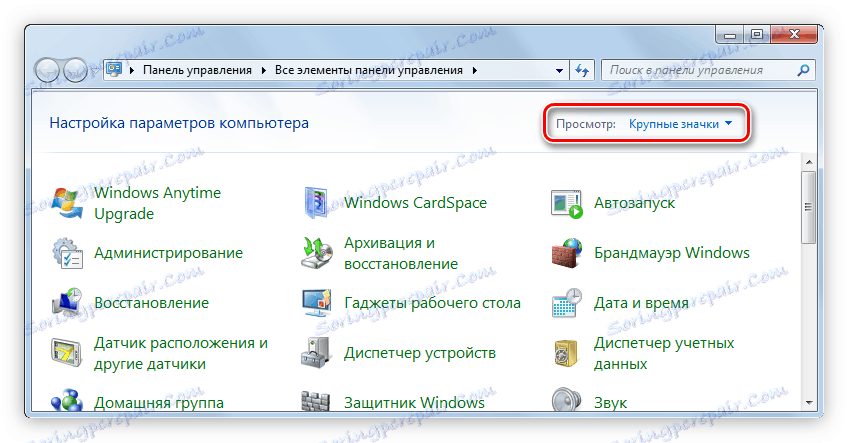Click the Звук speaker icon
849x443 pixels.
tap(566, 401)
